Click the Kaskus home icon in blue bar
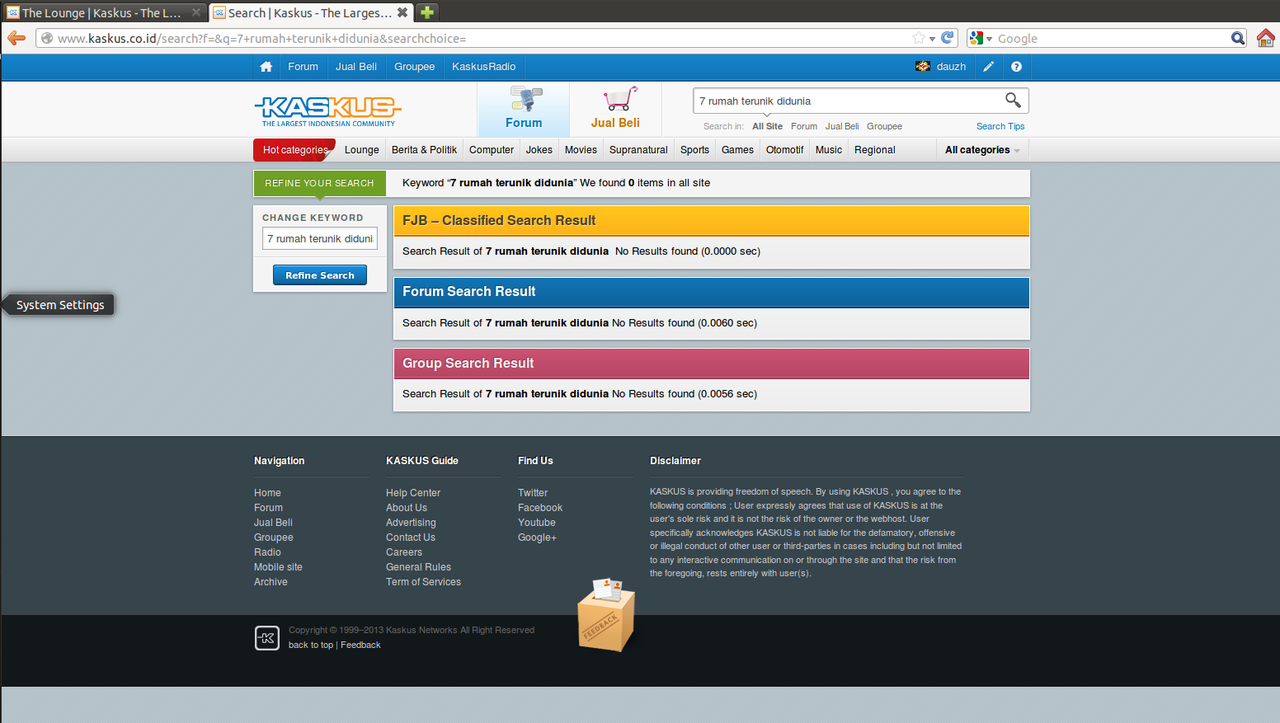This screenshot has height=723, width=1280. tap(266, 67)
